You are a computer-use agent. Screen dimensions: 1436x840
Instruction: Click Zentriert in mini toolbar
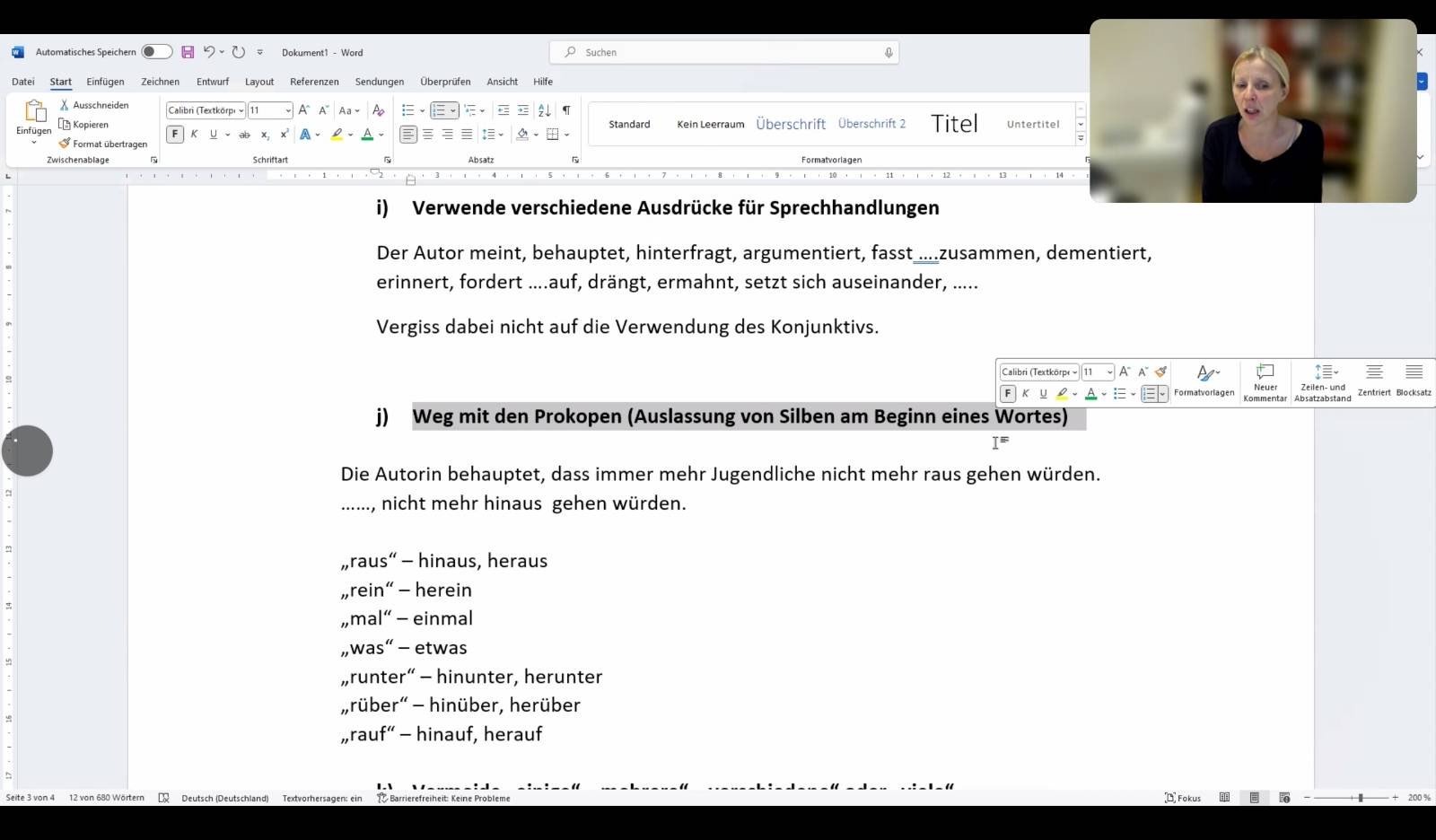point(1374,381)
